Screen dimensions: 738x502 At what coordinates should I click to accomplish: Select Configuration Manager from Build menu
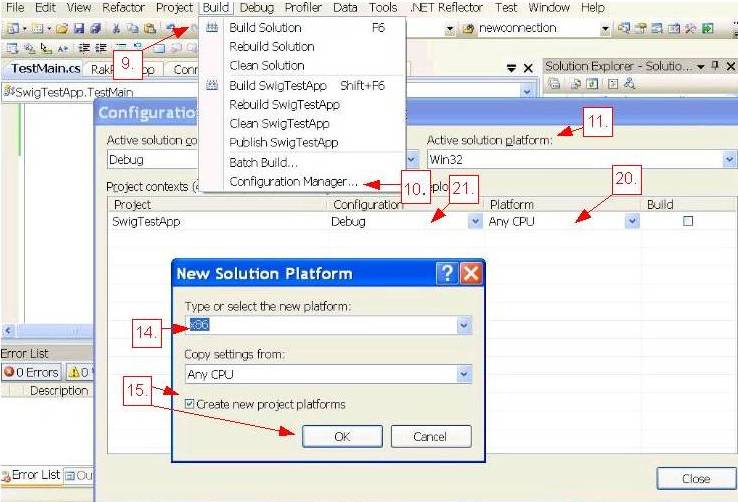[292, 182]
